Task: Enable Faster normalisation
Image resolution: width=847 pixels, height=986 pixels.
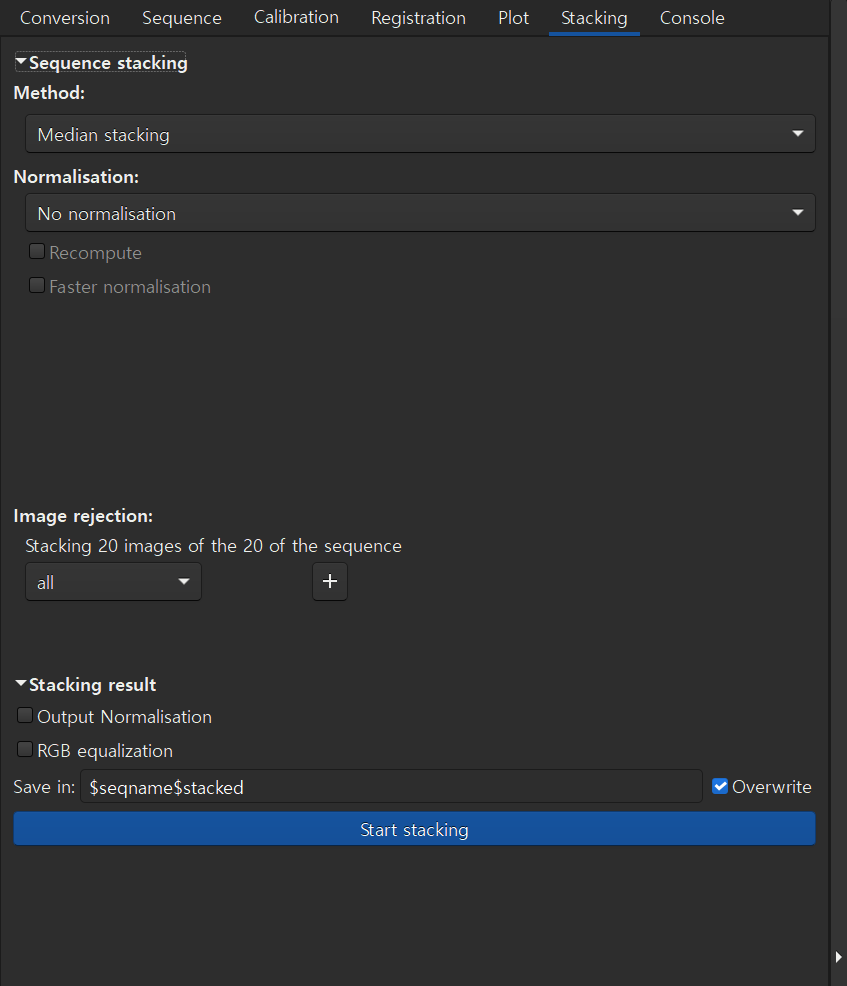Action: tap(37, 285)
